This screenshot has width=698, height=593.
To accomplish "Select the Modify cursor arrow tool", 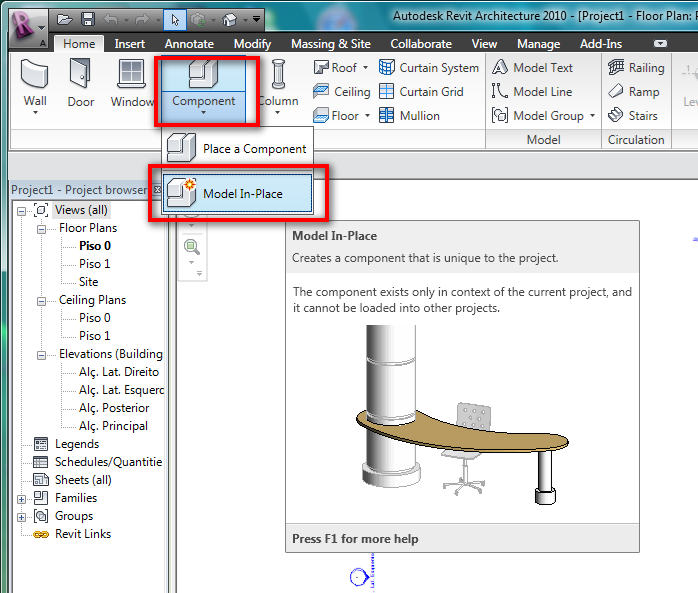I will tap(175, 20).
